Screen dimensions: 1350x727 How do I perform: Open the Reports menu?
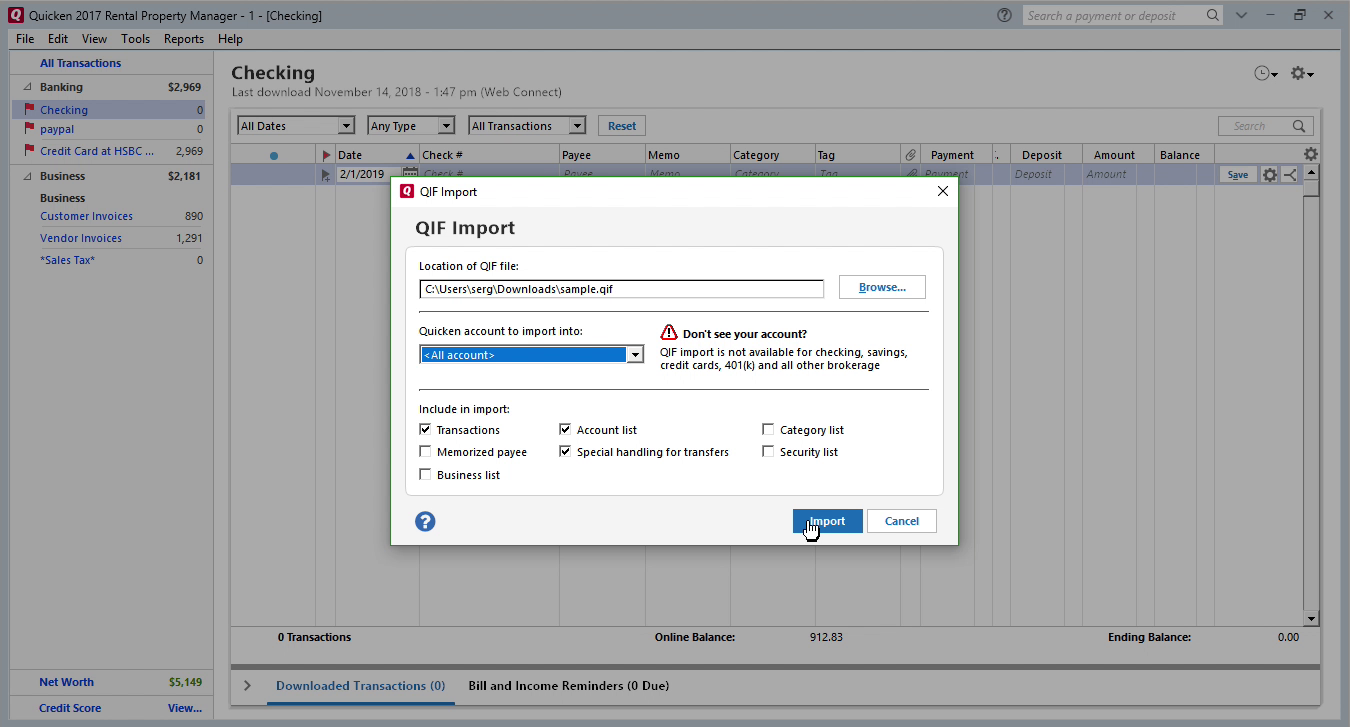click(184, 39)
